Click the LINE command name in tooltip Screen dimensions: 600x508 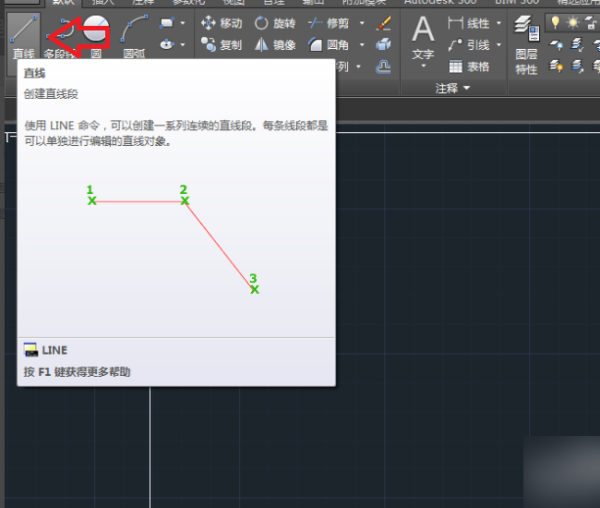tap(54, 350)
